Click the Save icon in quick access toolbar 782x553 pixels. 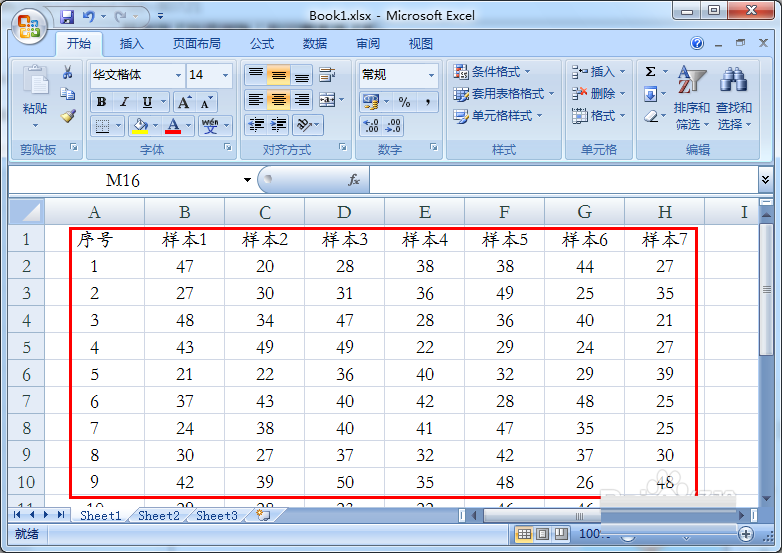tap(67, 17)
